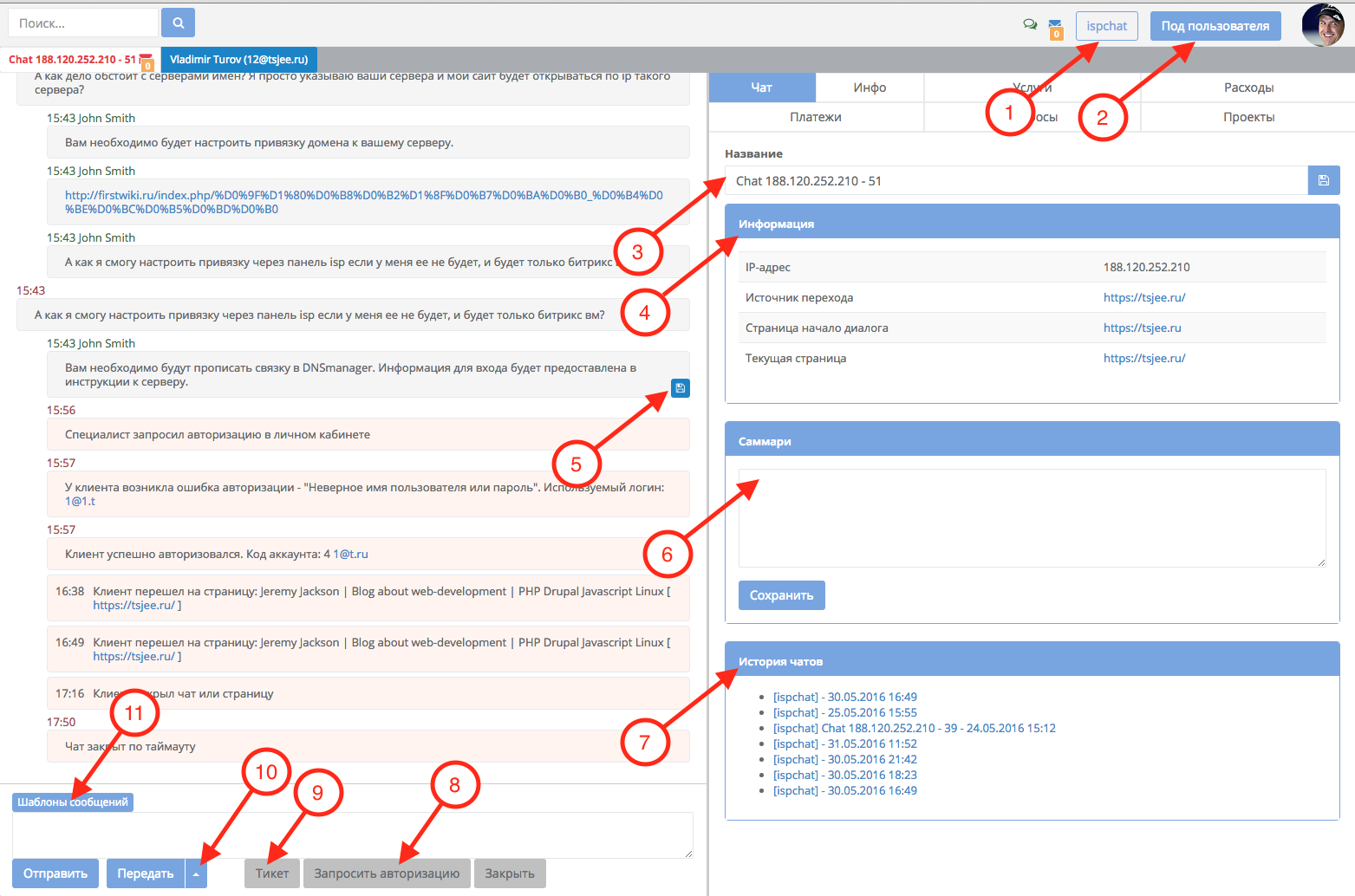Click "Специалист запросил авторизацию в личном кабинете" message
1355x896 pixels.
tap(368, 434)
